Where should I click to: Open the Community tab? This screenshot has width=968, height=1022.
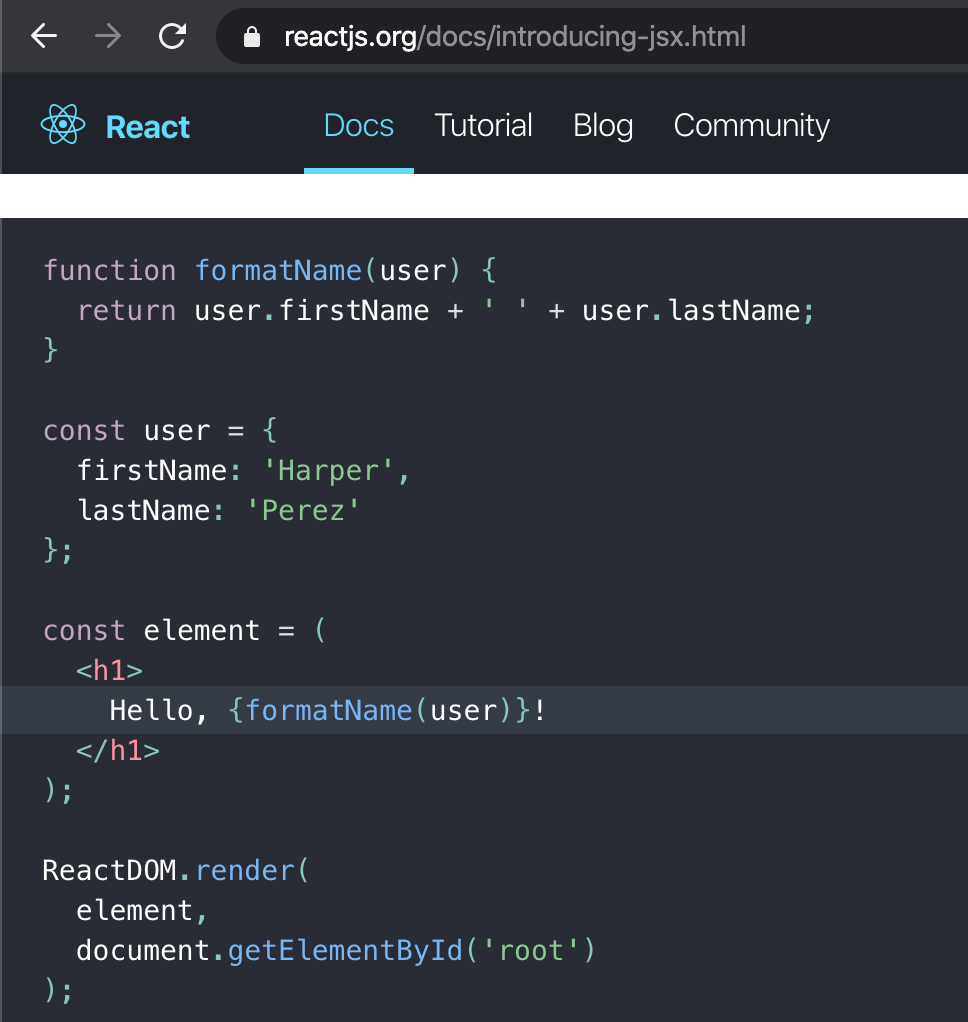(x=751, y=126)
